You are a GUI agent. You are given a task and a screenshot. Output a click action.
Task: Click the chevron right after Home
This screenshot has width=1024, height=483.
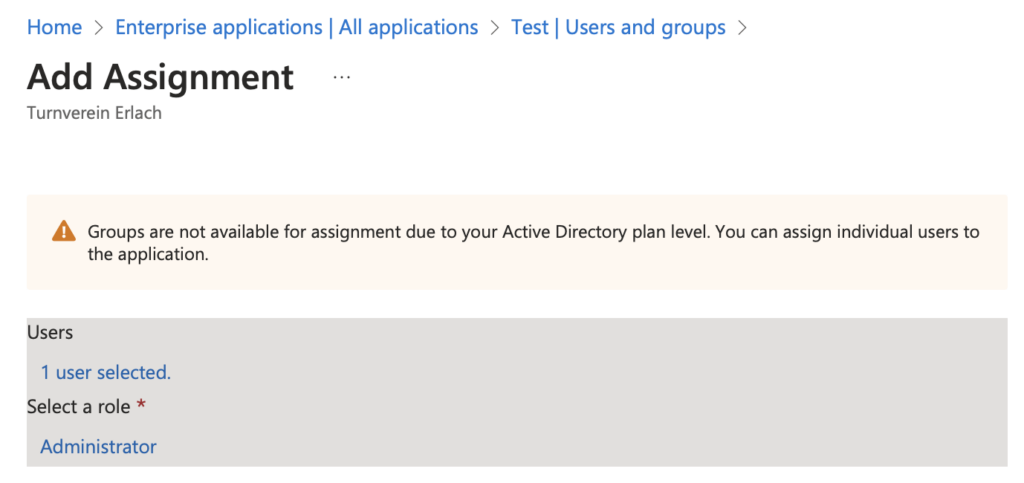point(99,28)
